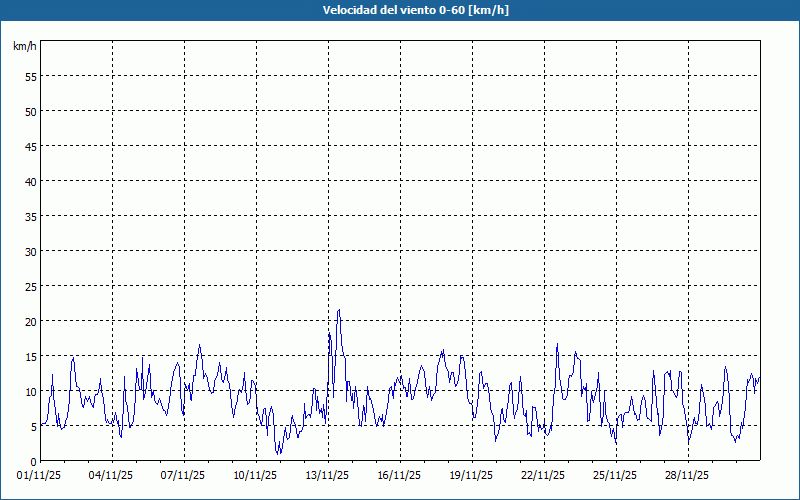The height and width of the screenshot is (500, 800).
Task: Click the 19/11/25 date label
Action: click(x=472, y=476)
